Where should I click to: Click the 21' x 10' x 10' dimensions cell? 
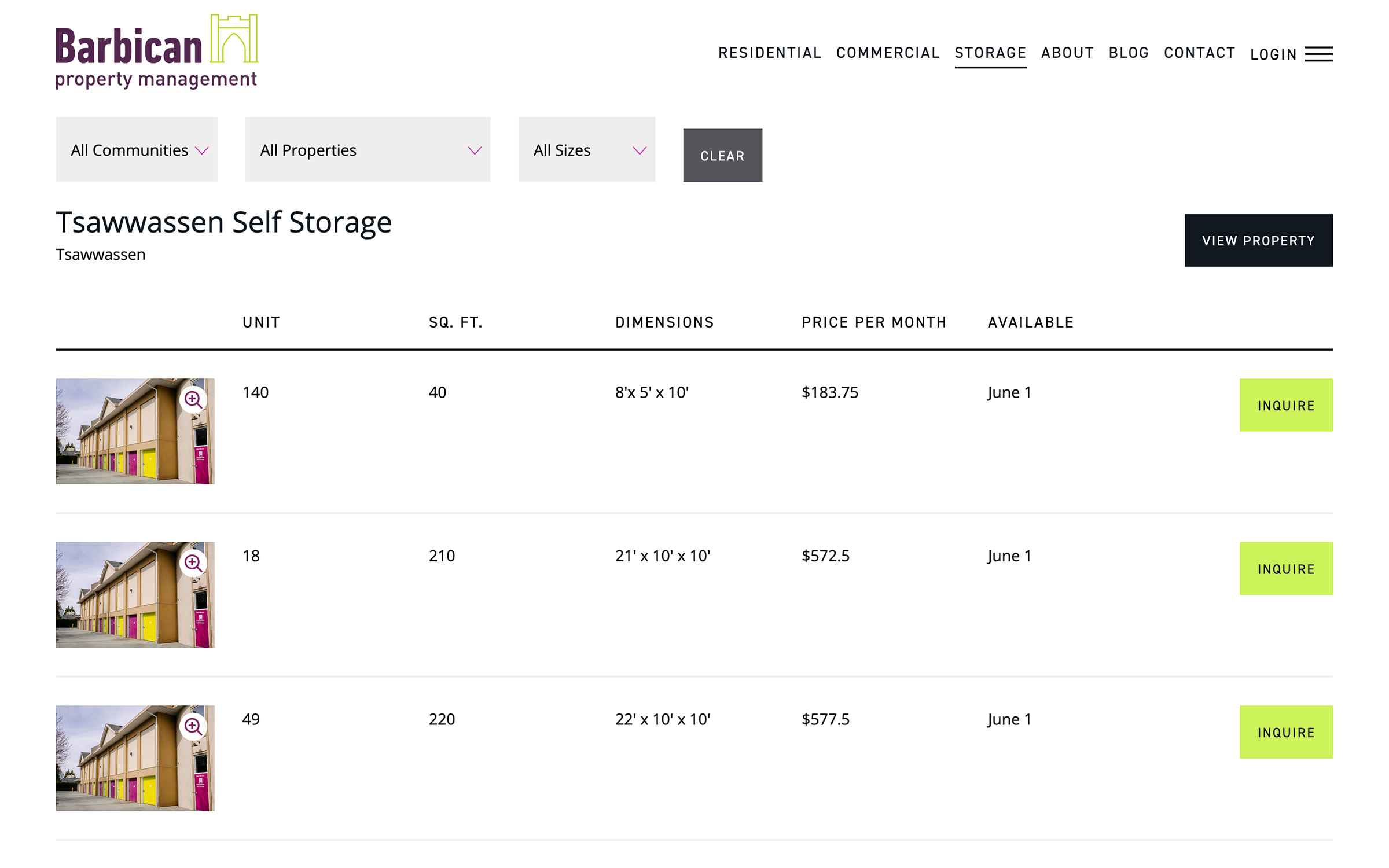pyautogui.click(x=663, y=556)
